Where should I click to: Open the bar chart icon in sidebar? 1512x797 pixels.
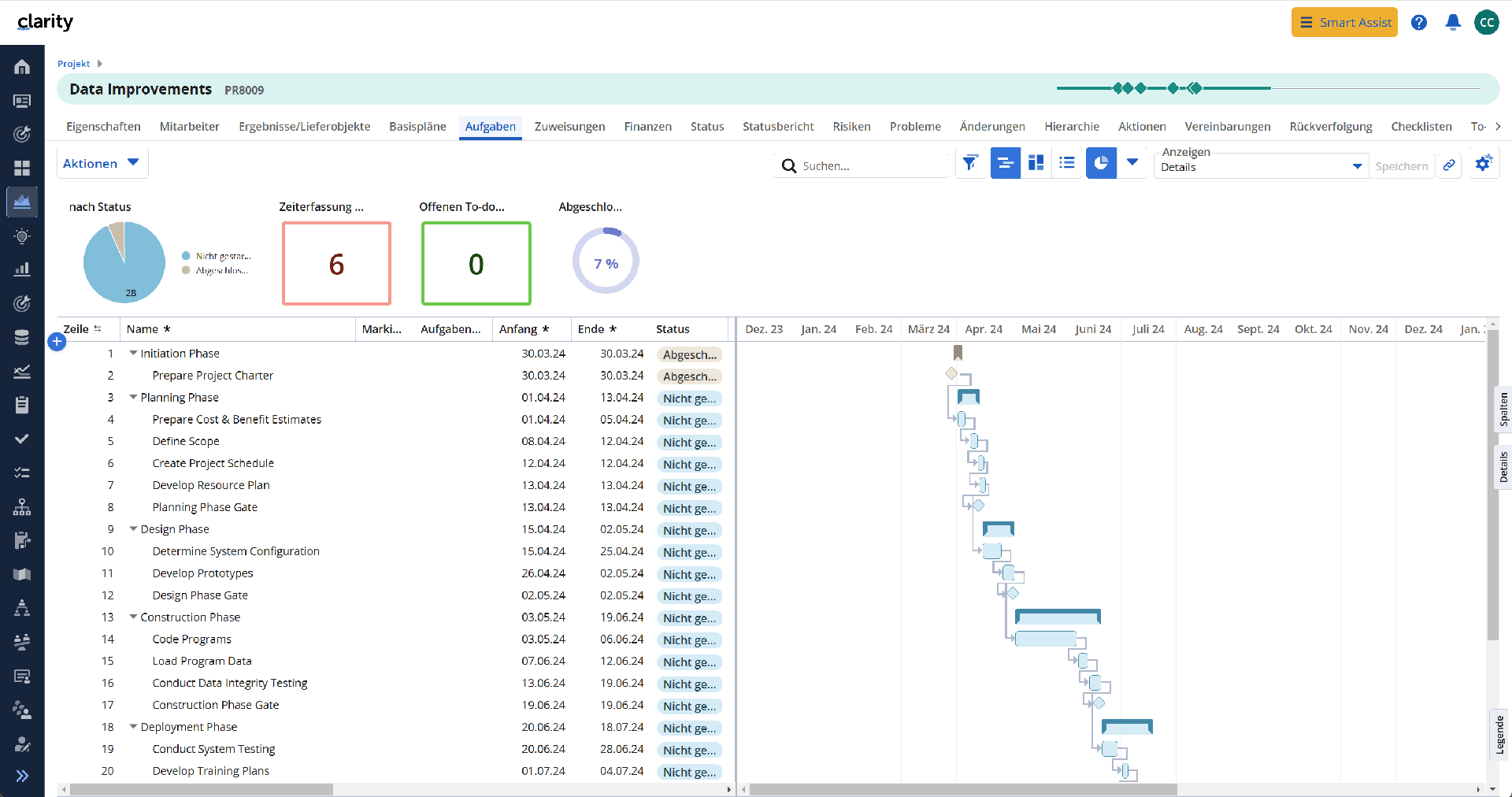(22, 269)
